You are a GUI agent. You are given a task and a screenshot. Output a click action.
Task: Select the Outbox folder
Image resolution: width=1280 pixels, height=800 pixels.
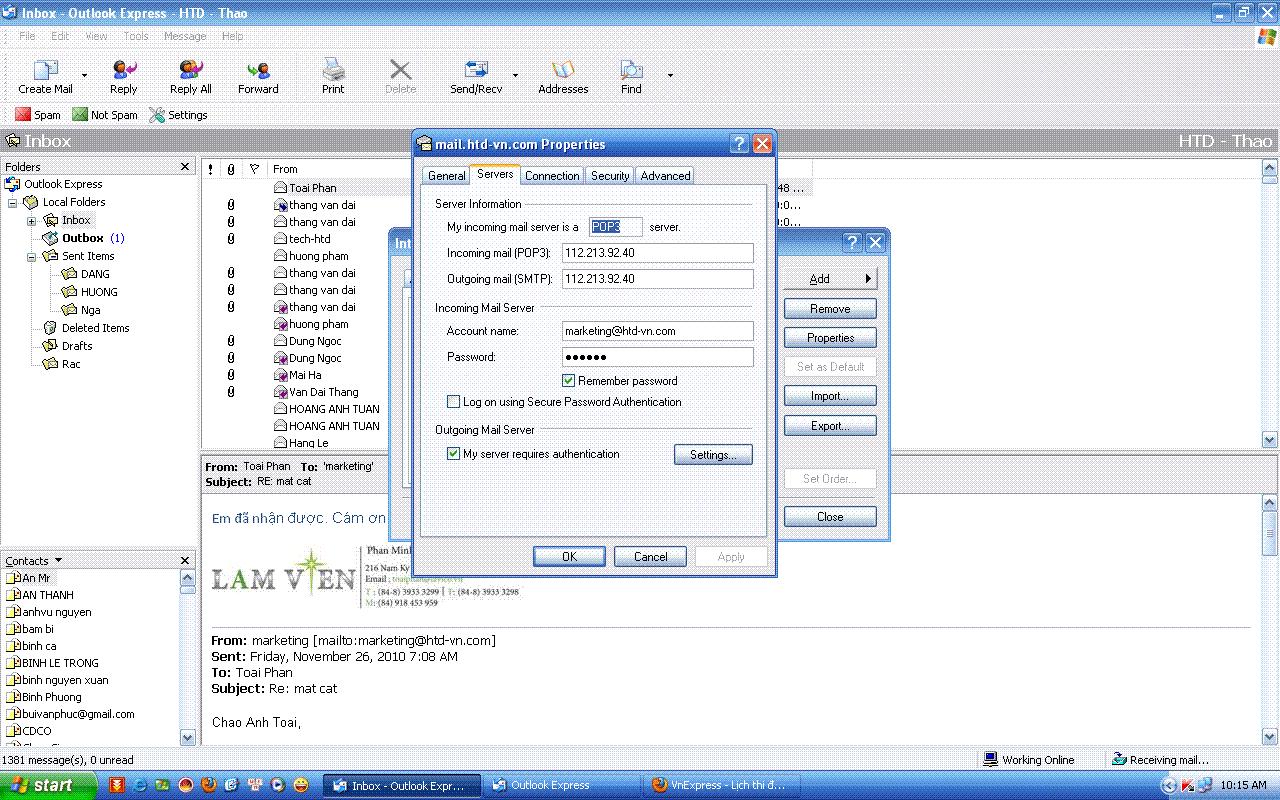(83, 238)
